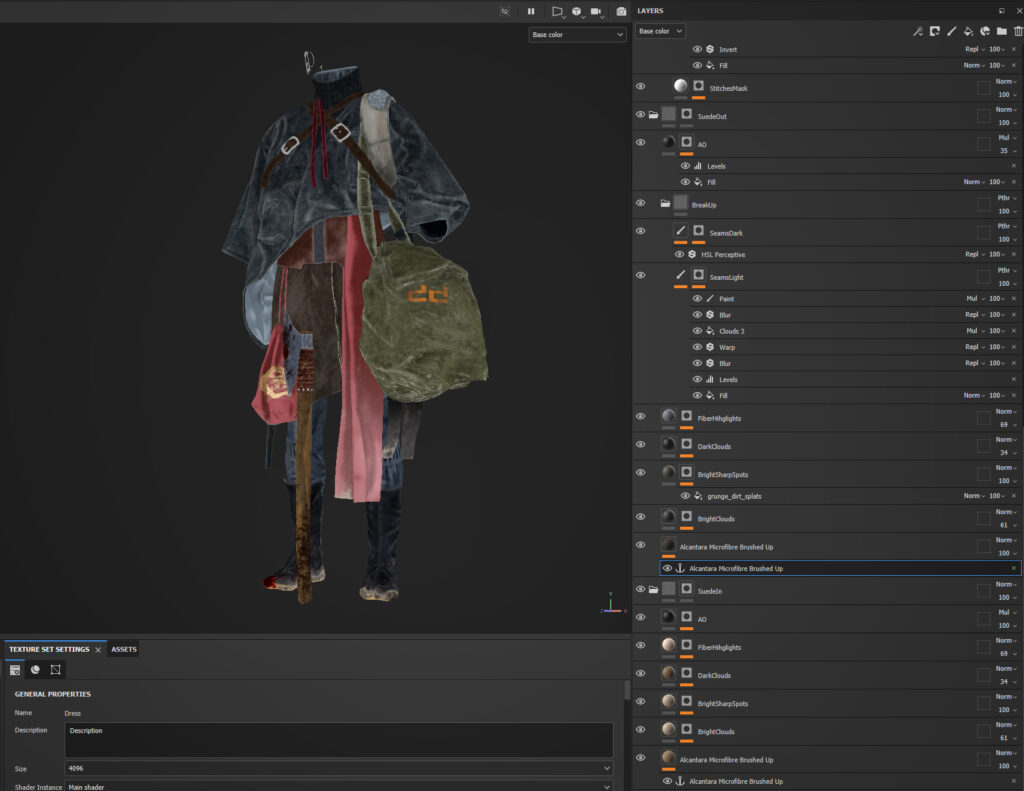The image size is (1024, 791).
Task: Select the Texture Set Settings tab
Action: (49, 649)
